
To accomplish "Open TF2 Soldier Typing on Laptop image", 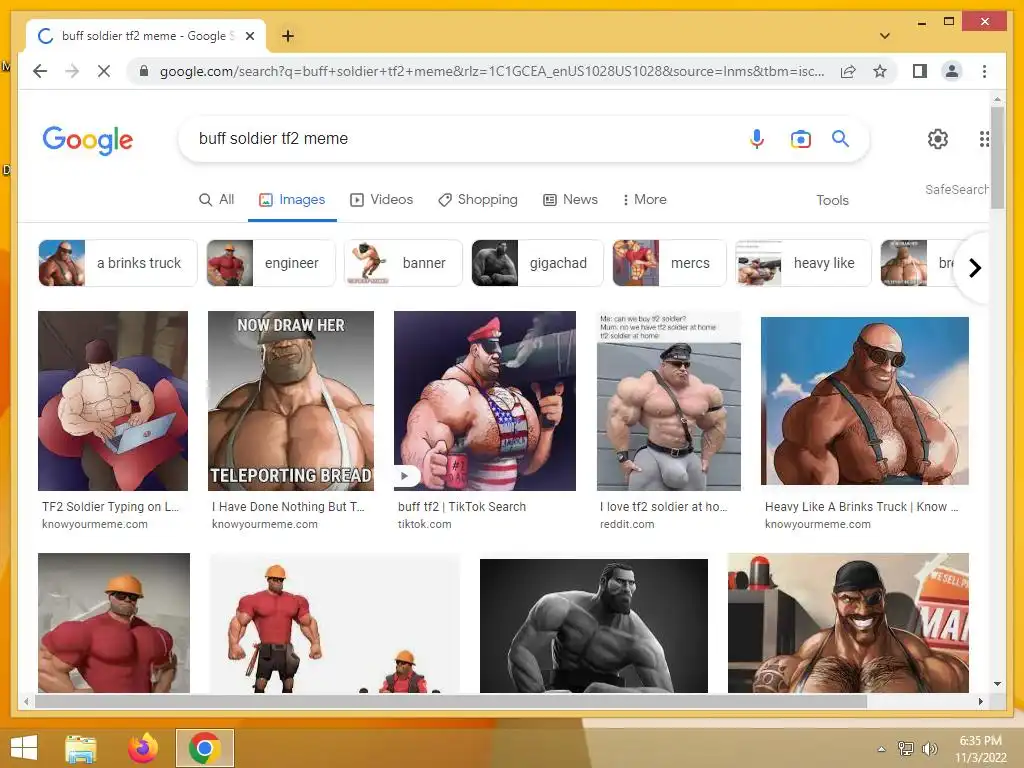I will [x=113, y=400].
